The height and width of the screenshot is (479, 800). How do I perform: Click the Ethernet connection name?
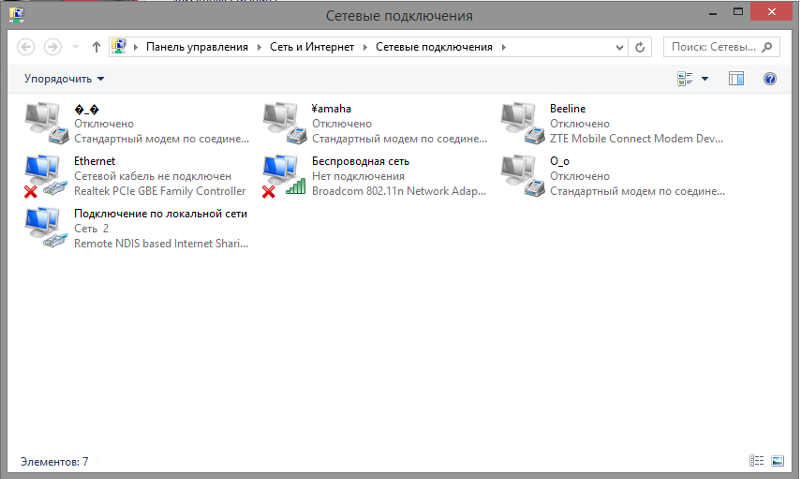pyautogui.click(x=94, y=161)
